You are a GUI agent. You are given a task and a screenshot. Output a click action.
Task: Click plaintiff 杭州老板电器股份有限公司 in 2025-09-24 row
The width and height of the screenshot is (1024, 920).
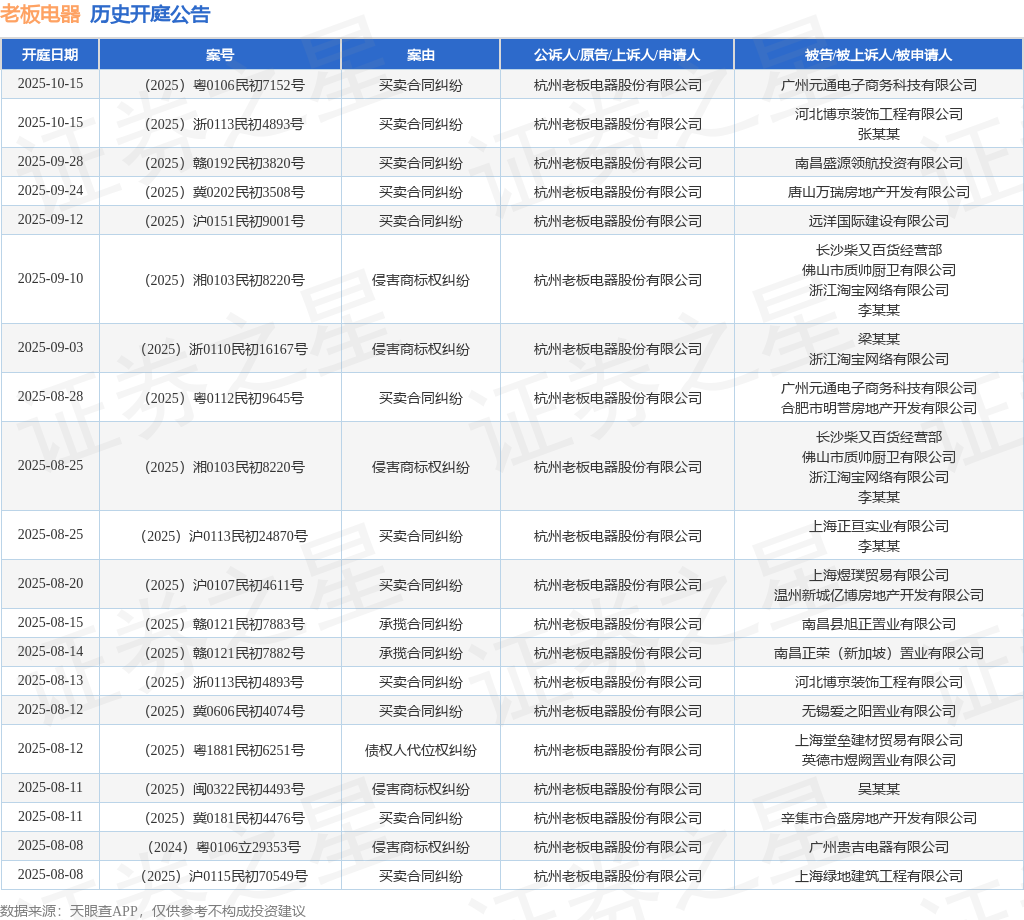(x=617, y=192)
